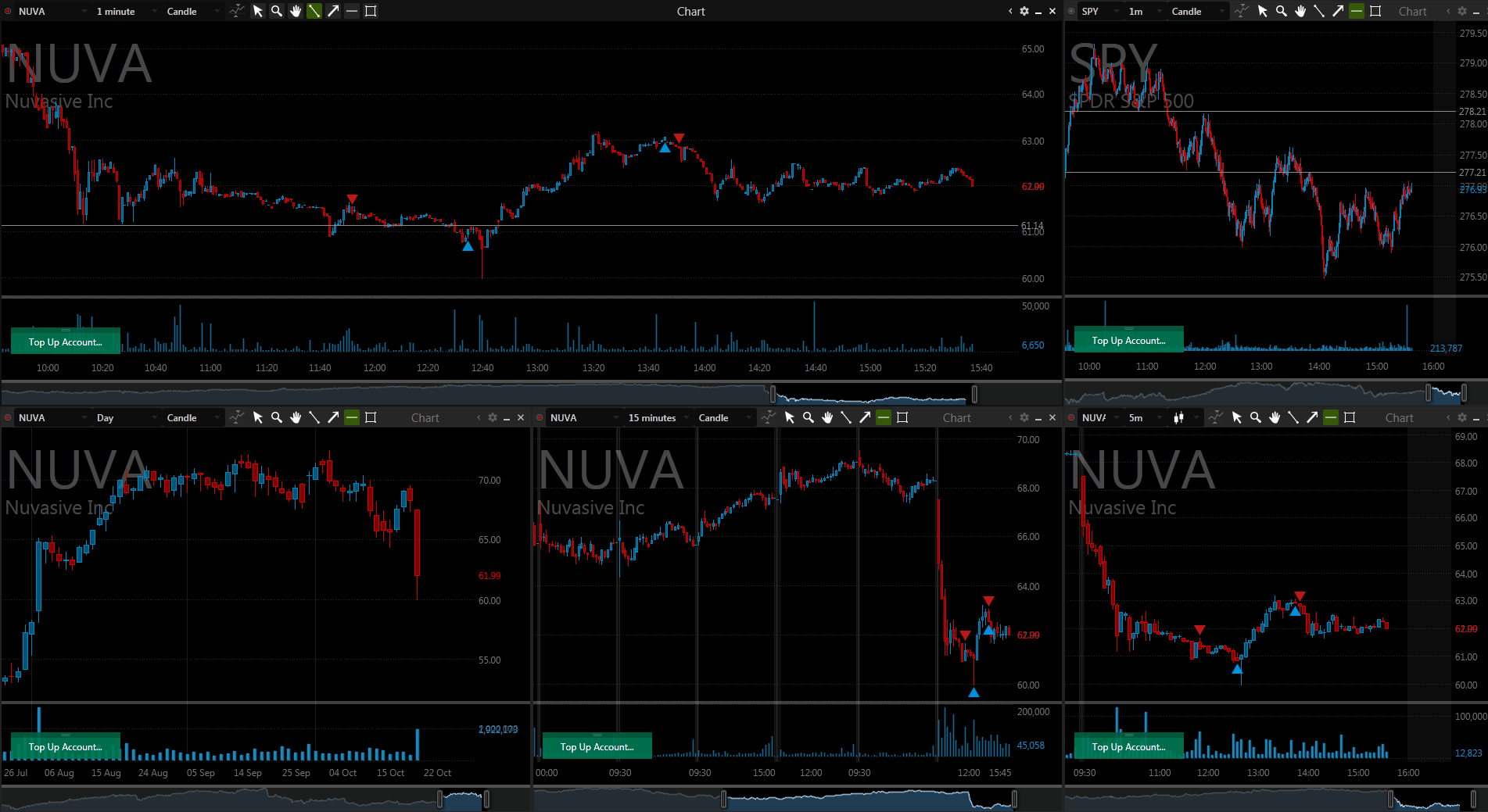Choose hand tool in NUVA Day chart
The width and height of the screenshot is (1488, 812).
pyautogui.click(x=296, y=417)
